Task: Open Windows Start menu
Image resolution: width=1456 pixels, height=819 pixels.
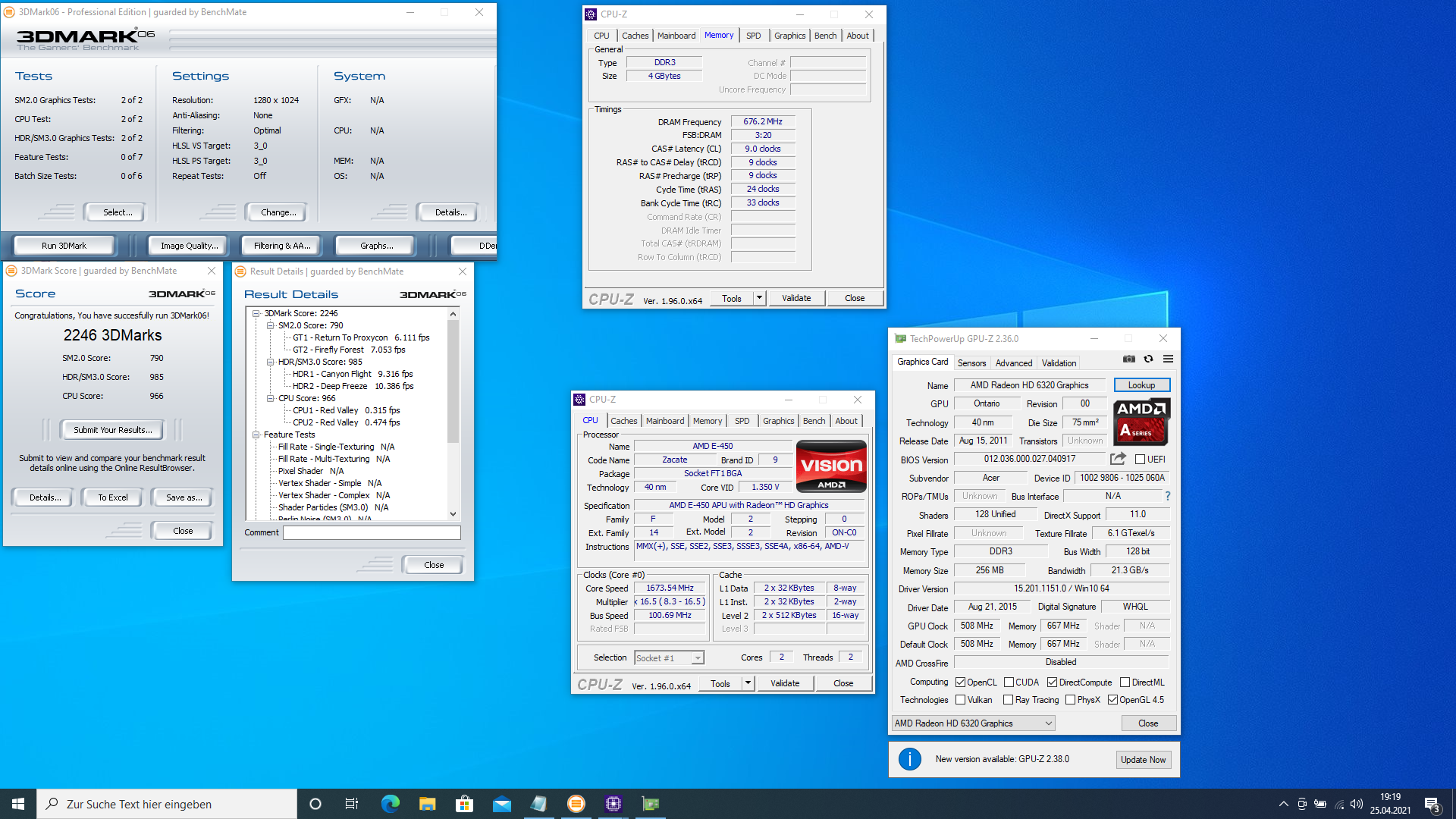Action: (18, 804)
